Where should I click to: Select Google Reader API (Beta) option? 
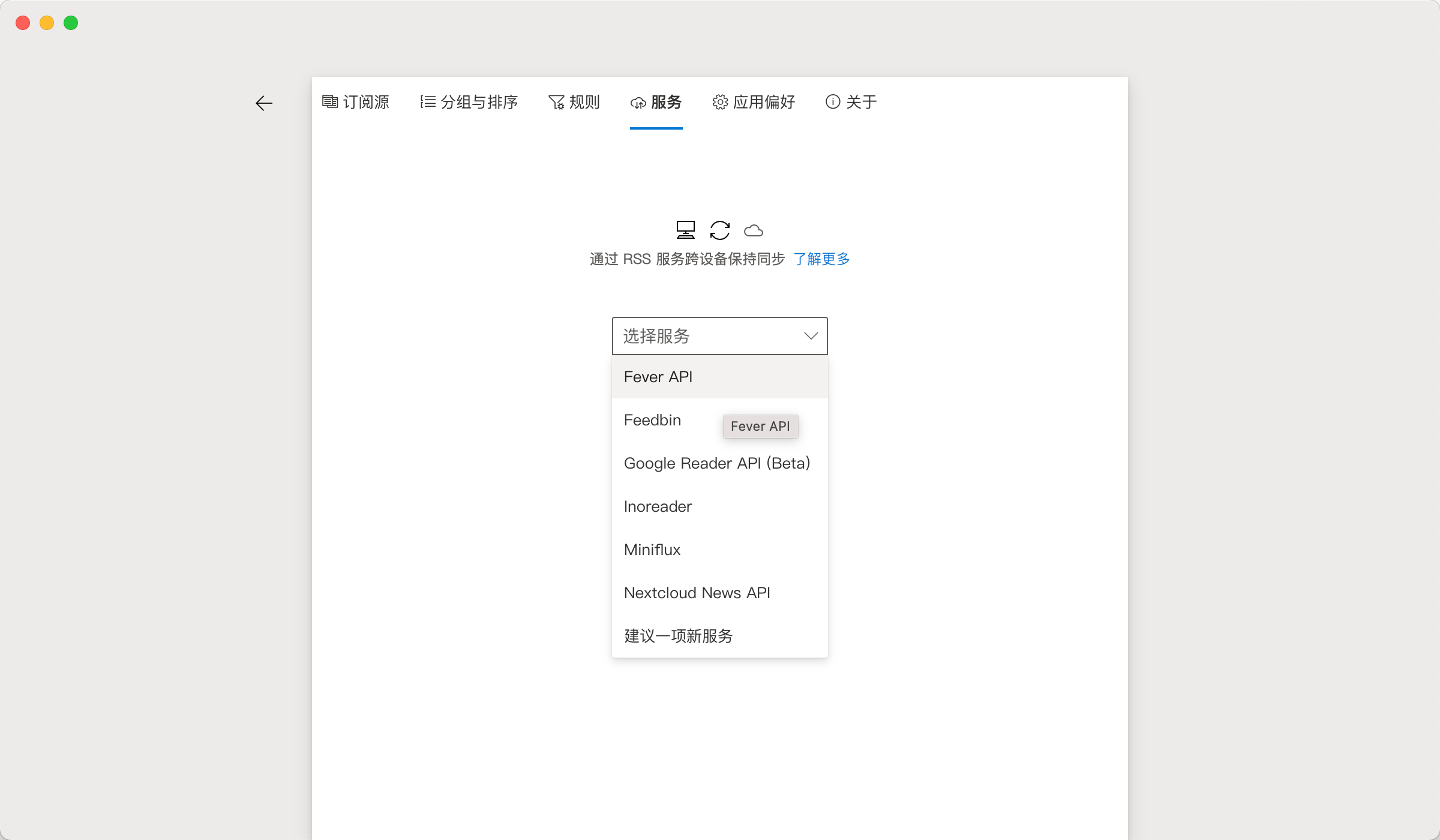717,463
